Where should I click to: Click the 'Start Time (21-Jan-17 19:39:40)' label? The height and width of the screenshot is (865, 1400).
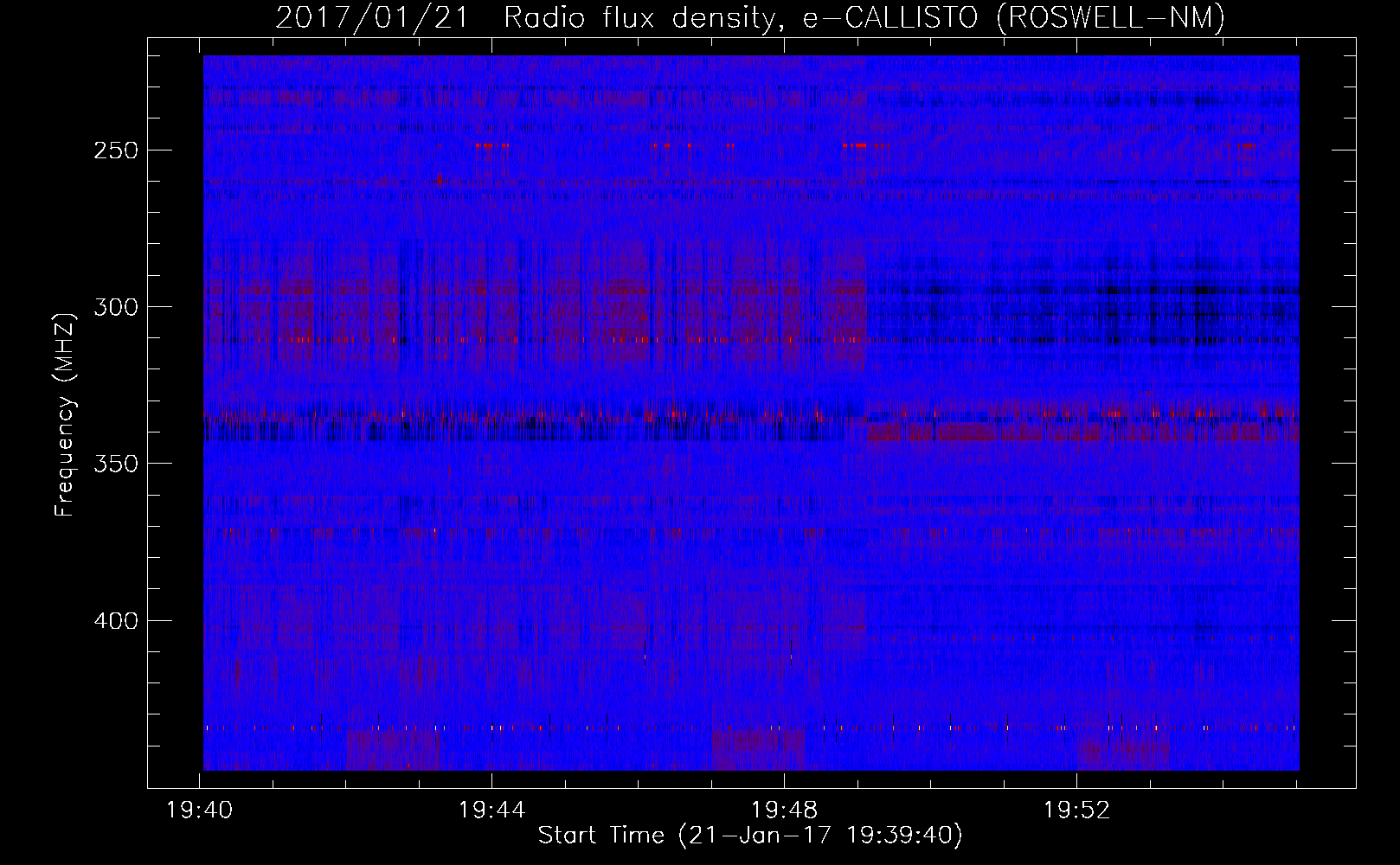750,835
